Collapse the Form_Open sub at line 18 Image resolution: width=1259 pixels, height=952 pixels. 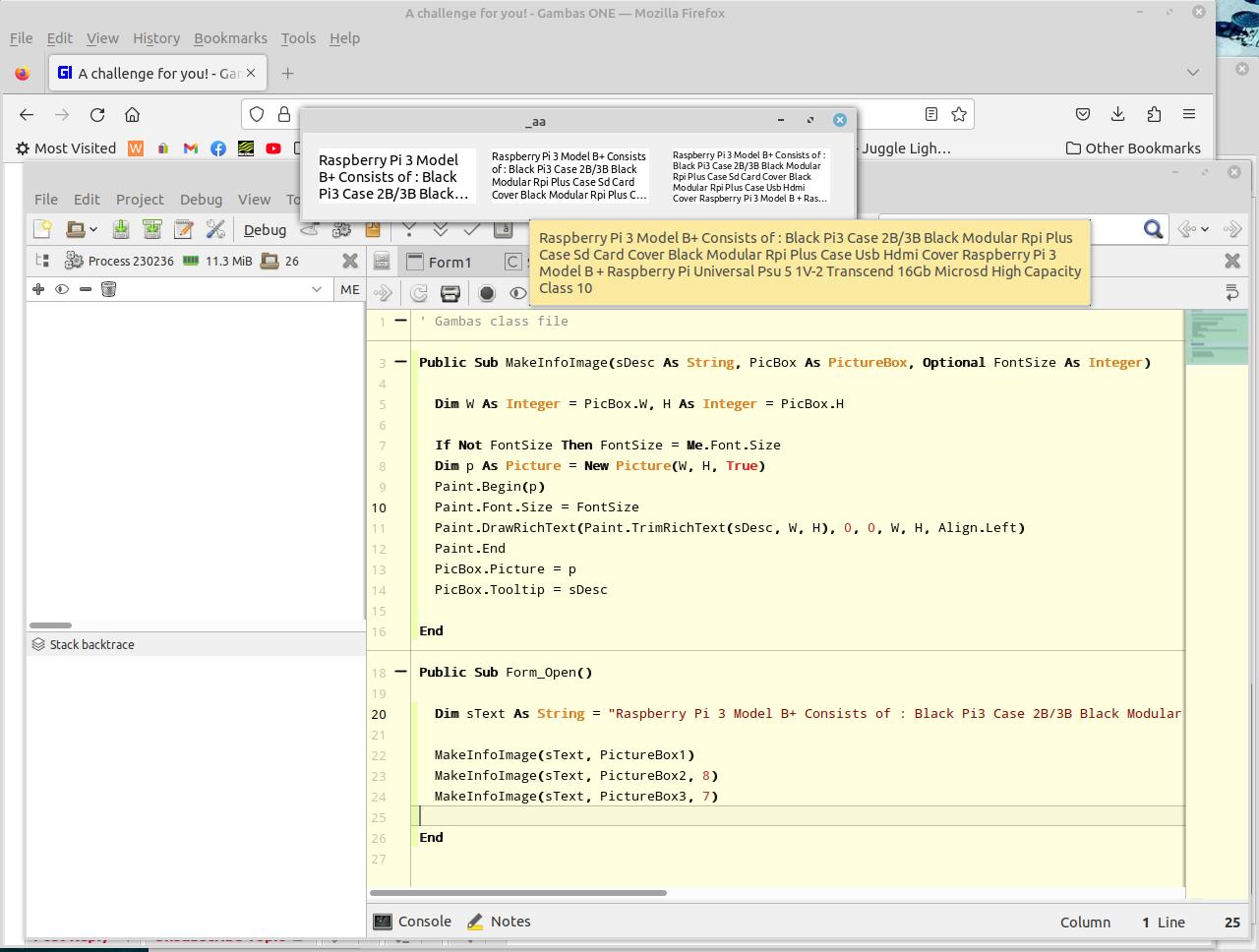point(400,672)
